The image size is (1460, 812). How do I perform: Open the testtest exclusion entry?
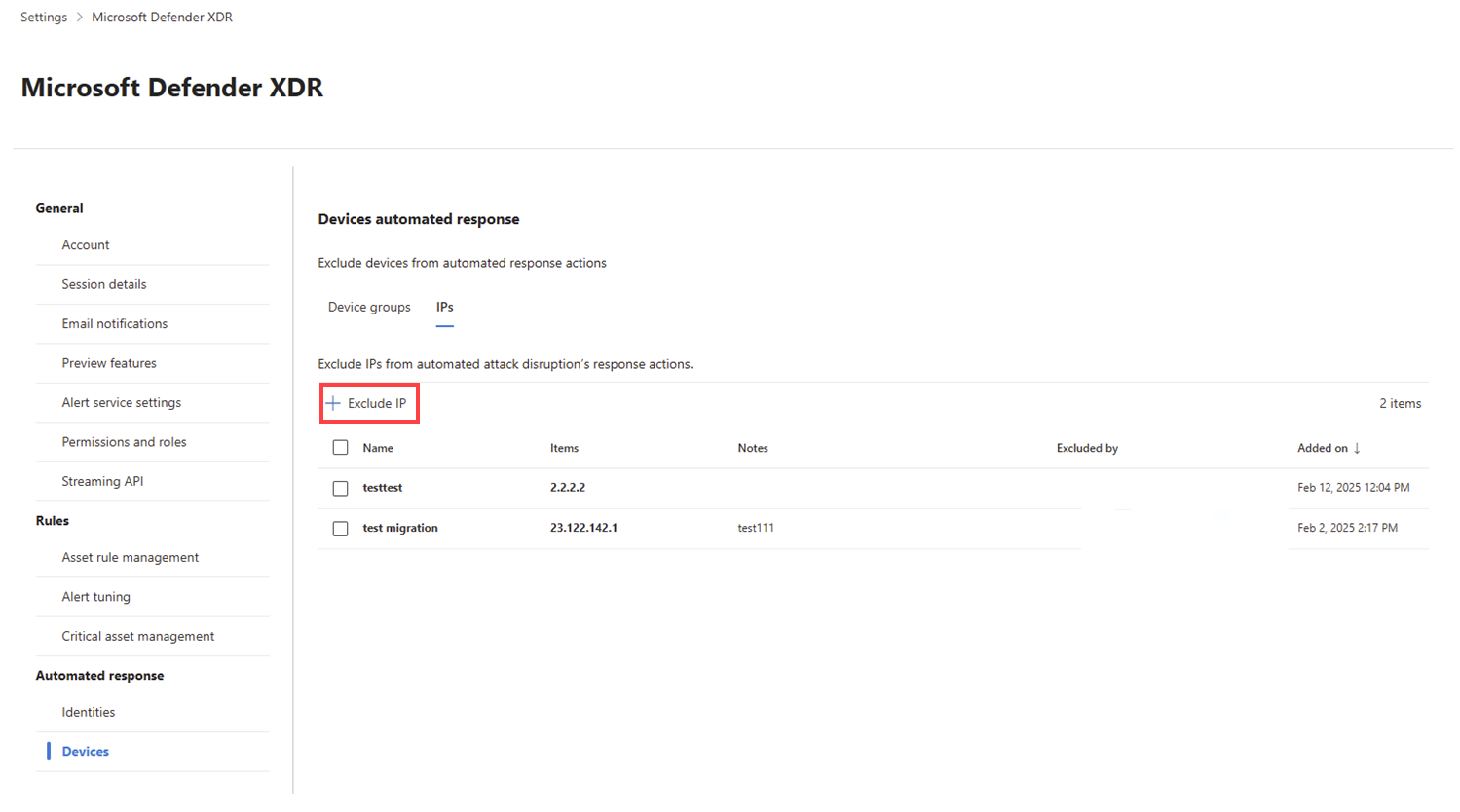[x=383, y=488]
